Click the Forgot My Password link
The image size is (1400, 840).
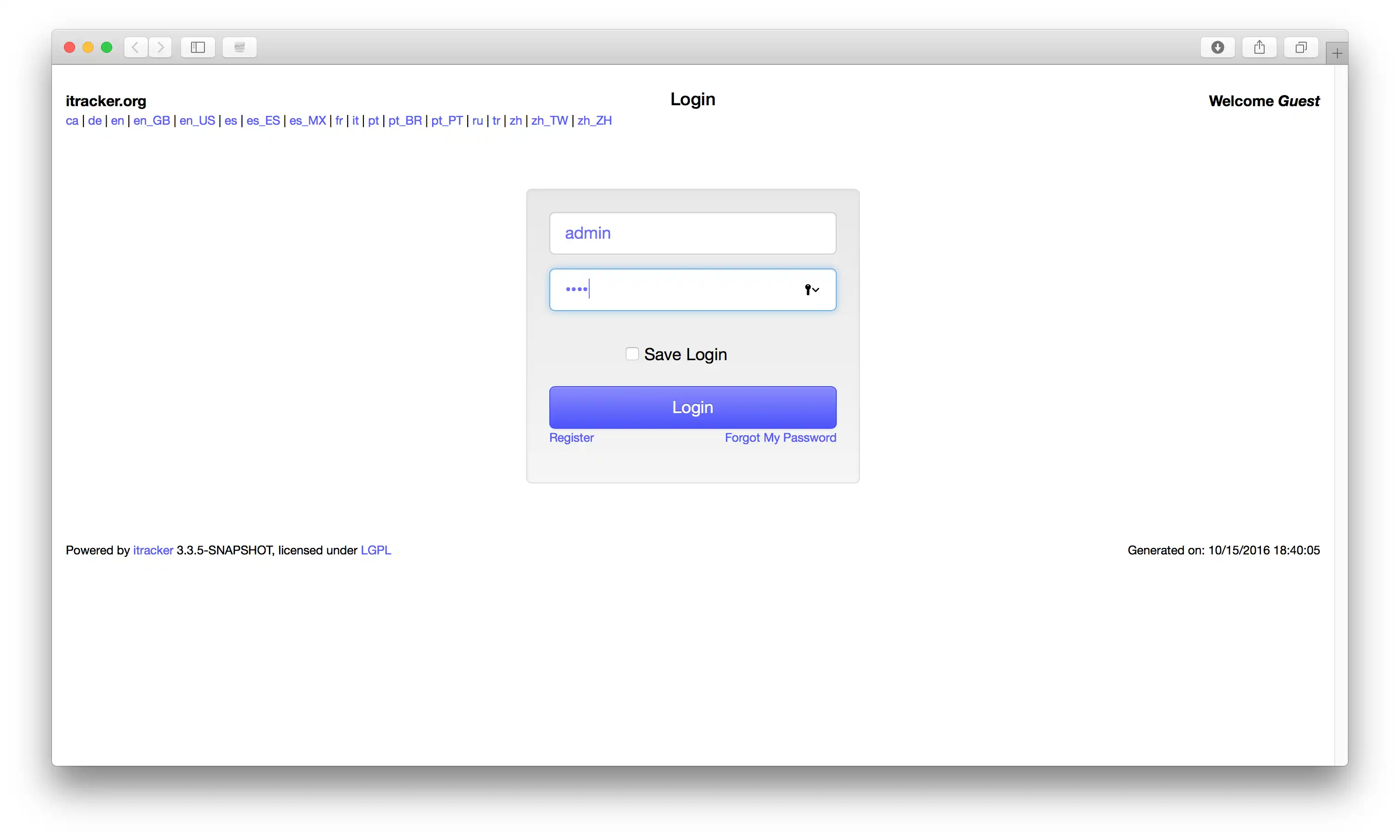[x=781, y=437]
